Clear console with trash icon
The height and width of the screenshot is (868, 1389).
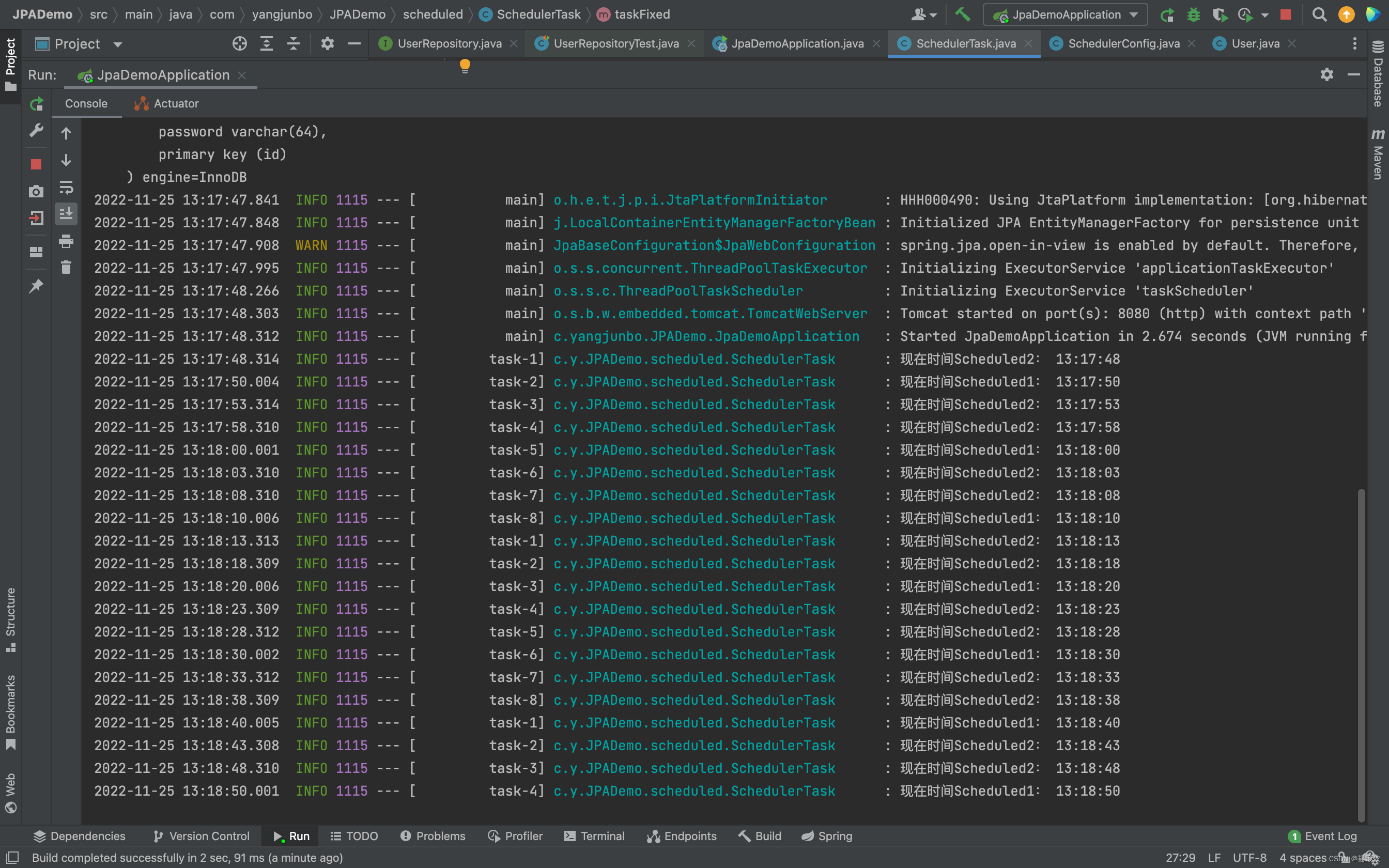(66, 268)
